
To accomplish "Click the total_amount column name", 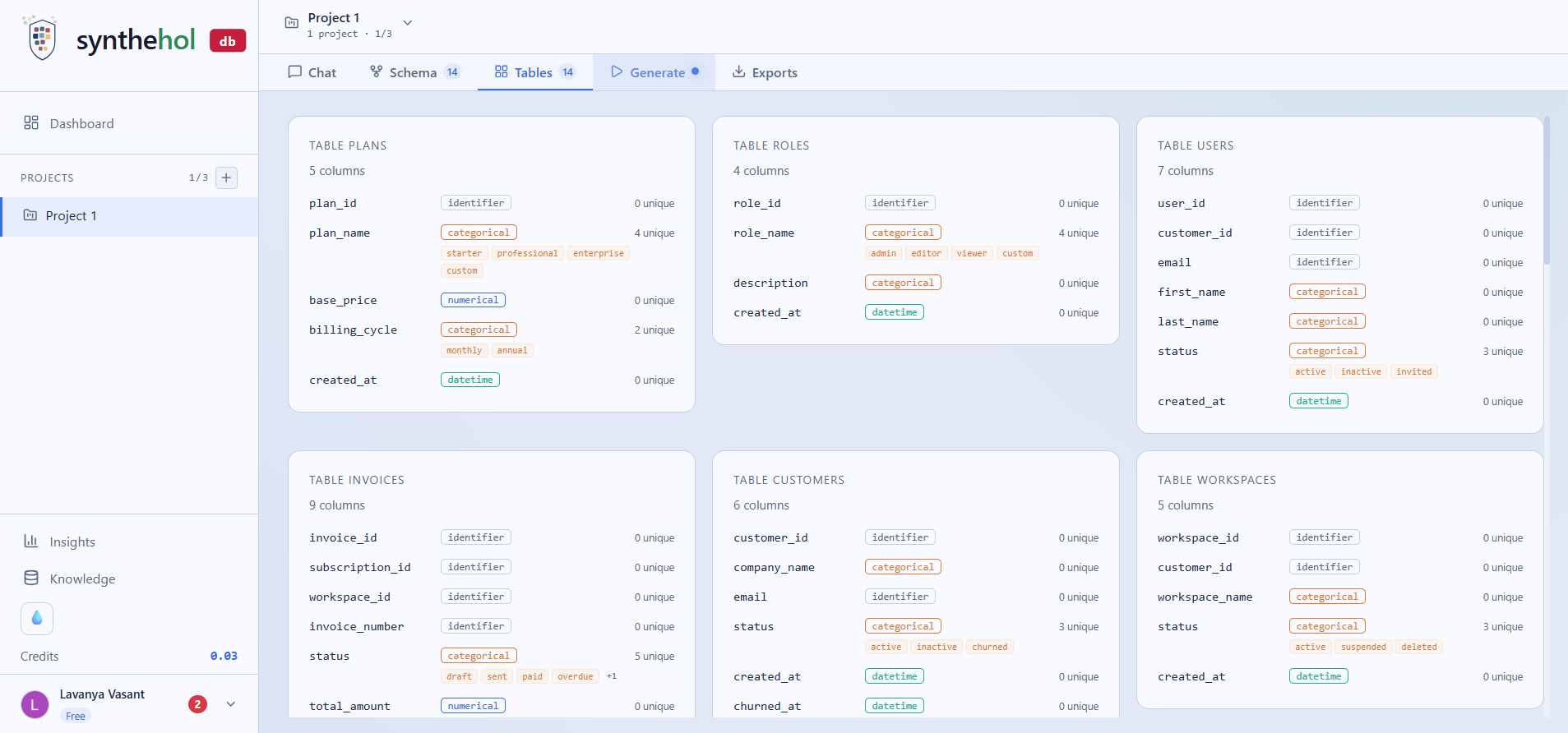I will tap(349, 707).
